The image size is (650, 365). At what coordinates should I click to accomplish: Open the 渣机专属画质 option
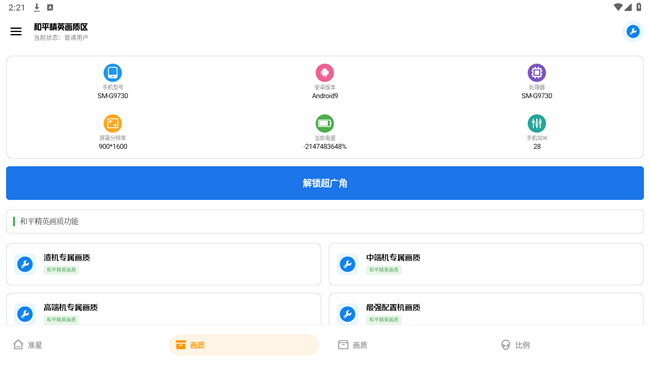click(163, 264)
